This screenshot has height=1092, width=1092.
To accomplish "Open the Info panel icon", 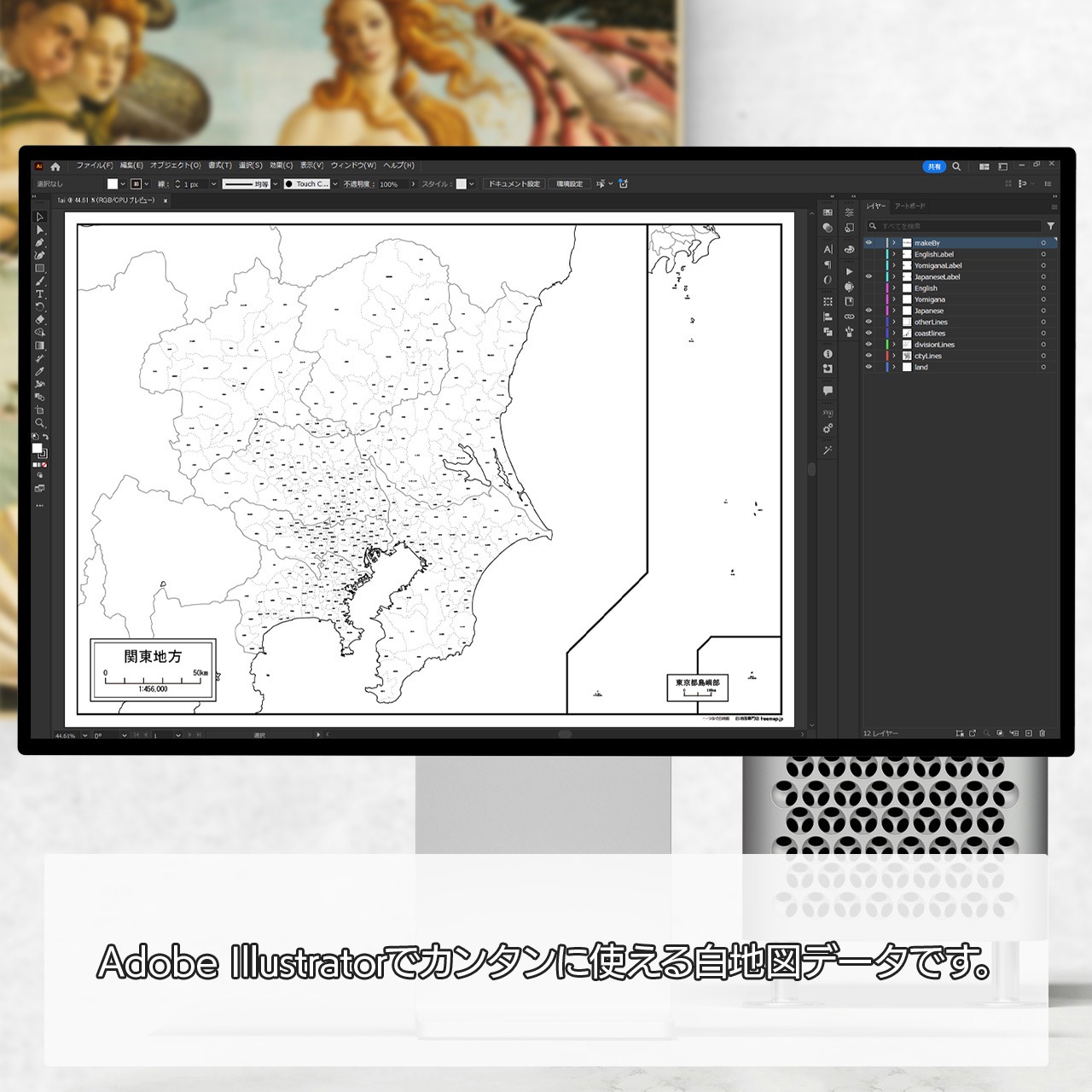I will [x=828, y=353].
